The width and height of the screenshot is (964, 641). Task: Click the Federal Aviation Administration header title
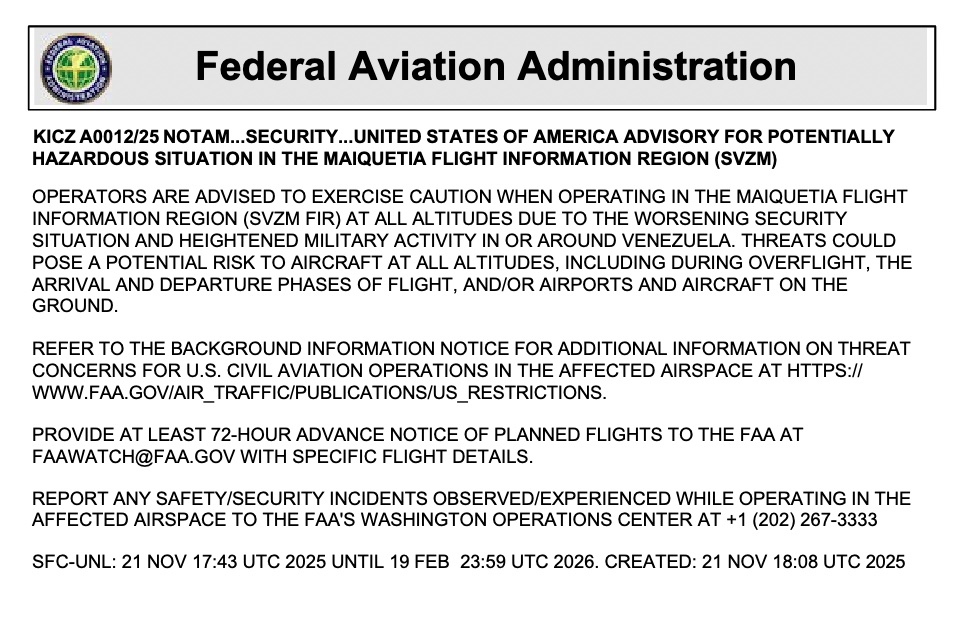coord(496,67)
